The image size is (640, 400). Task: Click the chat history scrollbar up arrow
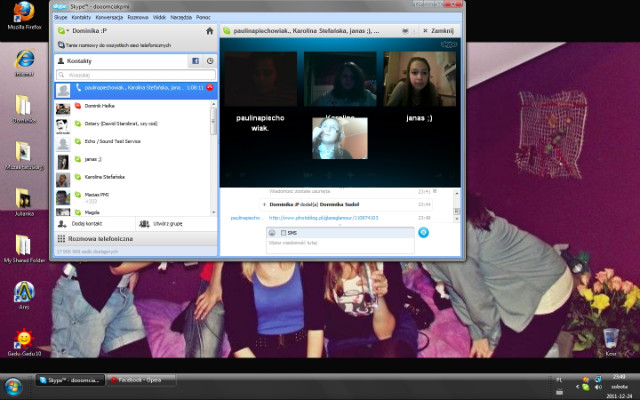(x=456, y=193)
